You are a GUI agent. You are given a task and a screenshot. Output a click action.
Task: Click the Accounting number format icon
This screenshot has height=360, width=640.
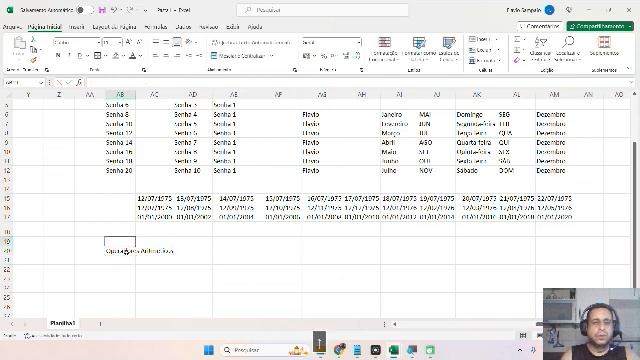tap(307, 56)
